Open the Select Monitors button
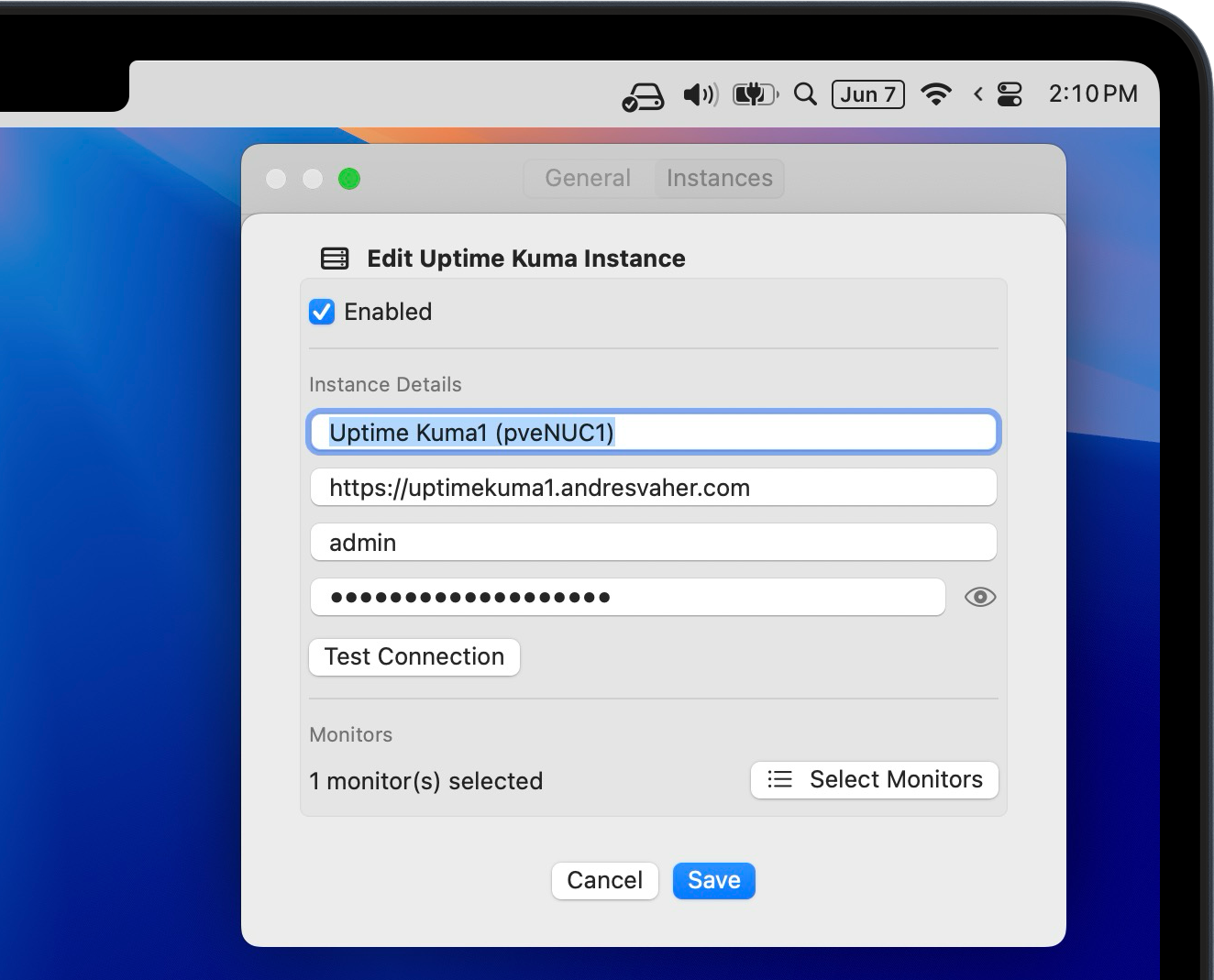The height and width of the screenshot is (980, 1214). click(x=875, y=780)
